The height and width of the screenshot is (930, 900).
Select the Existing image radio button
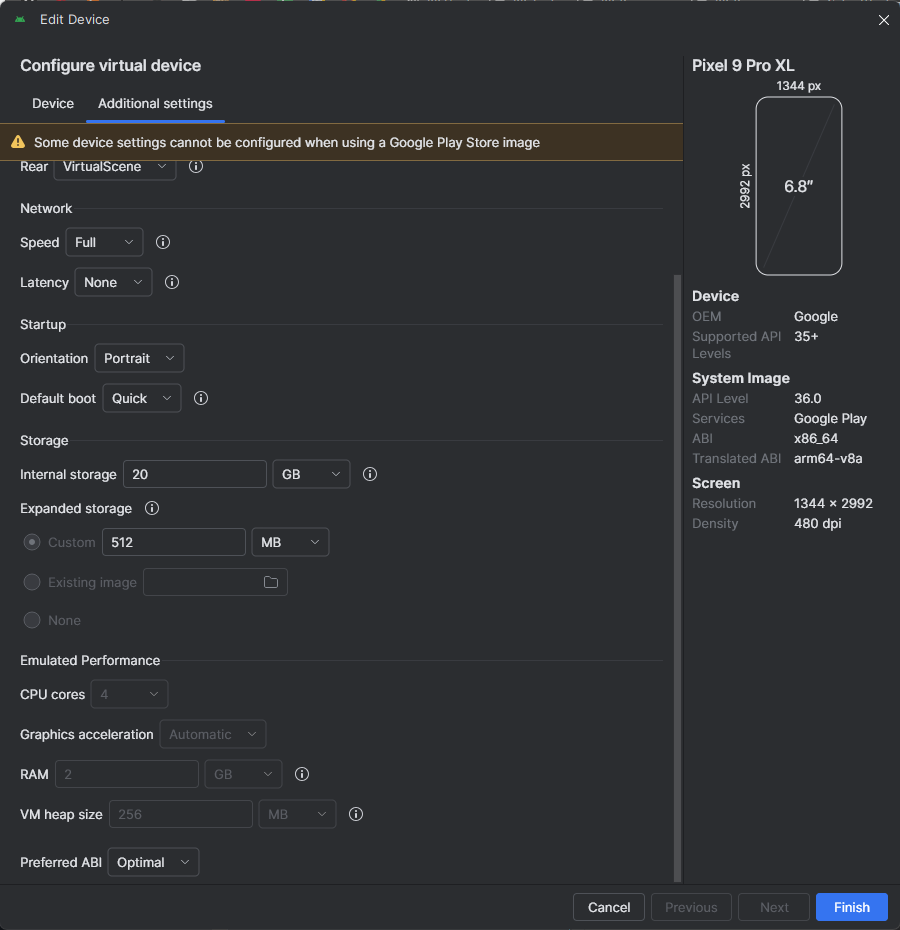tap(32, 582)
